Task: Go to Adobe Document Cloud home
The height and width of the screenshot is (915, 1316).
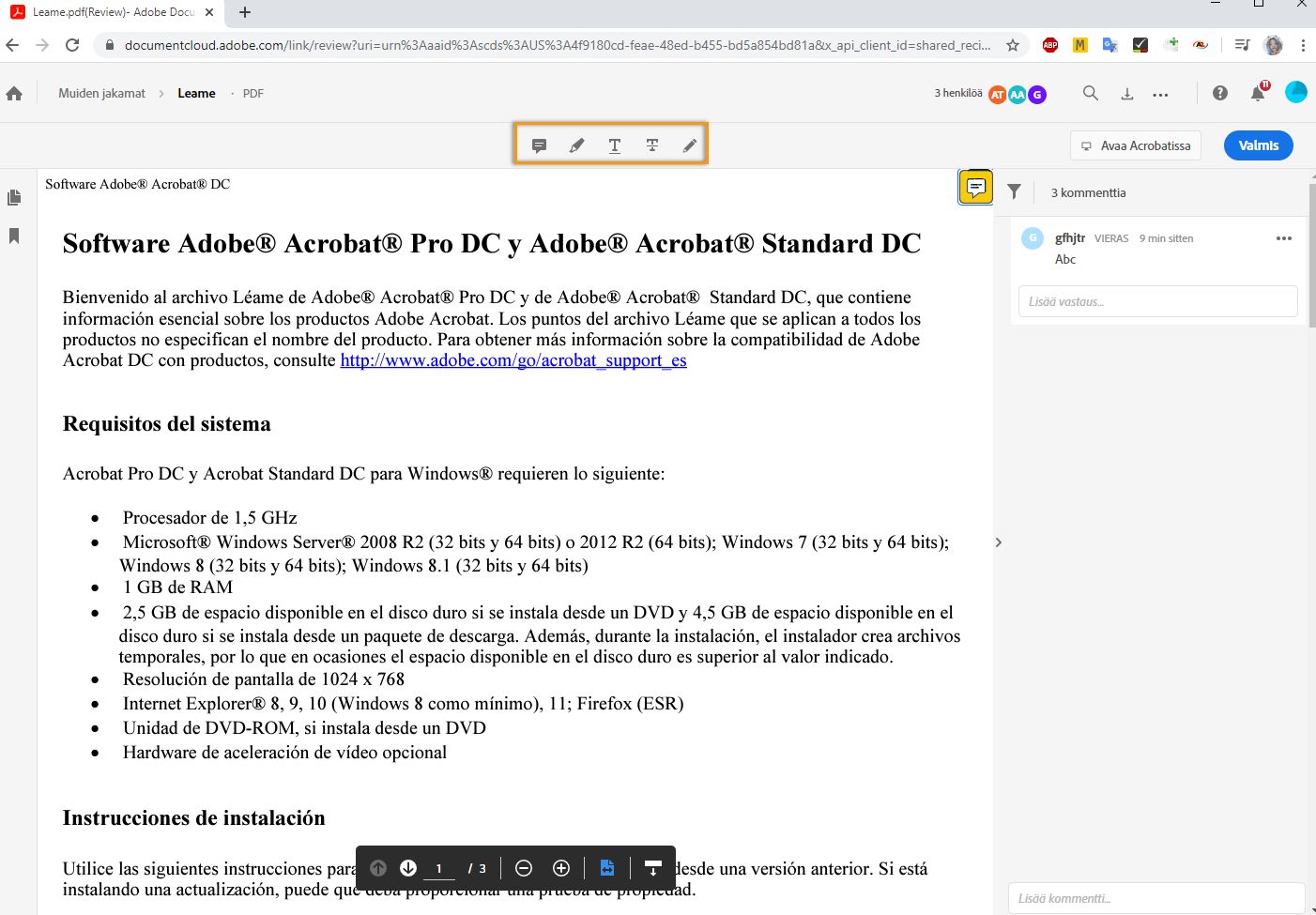Action: point(14,93)
